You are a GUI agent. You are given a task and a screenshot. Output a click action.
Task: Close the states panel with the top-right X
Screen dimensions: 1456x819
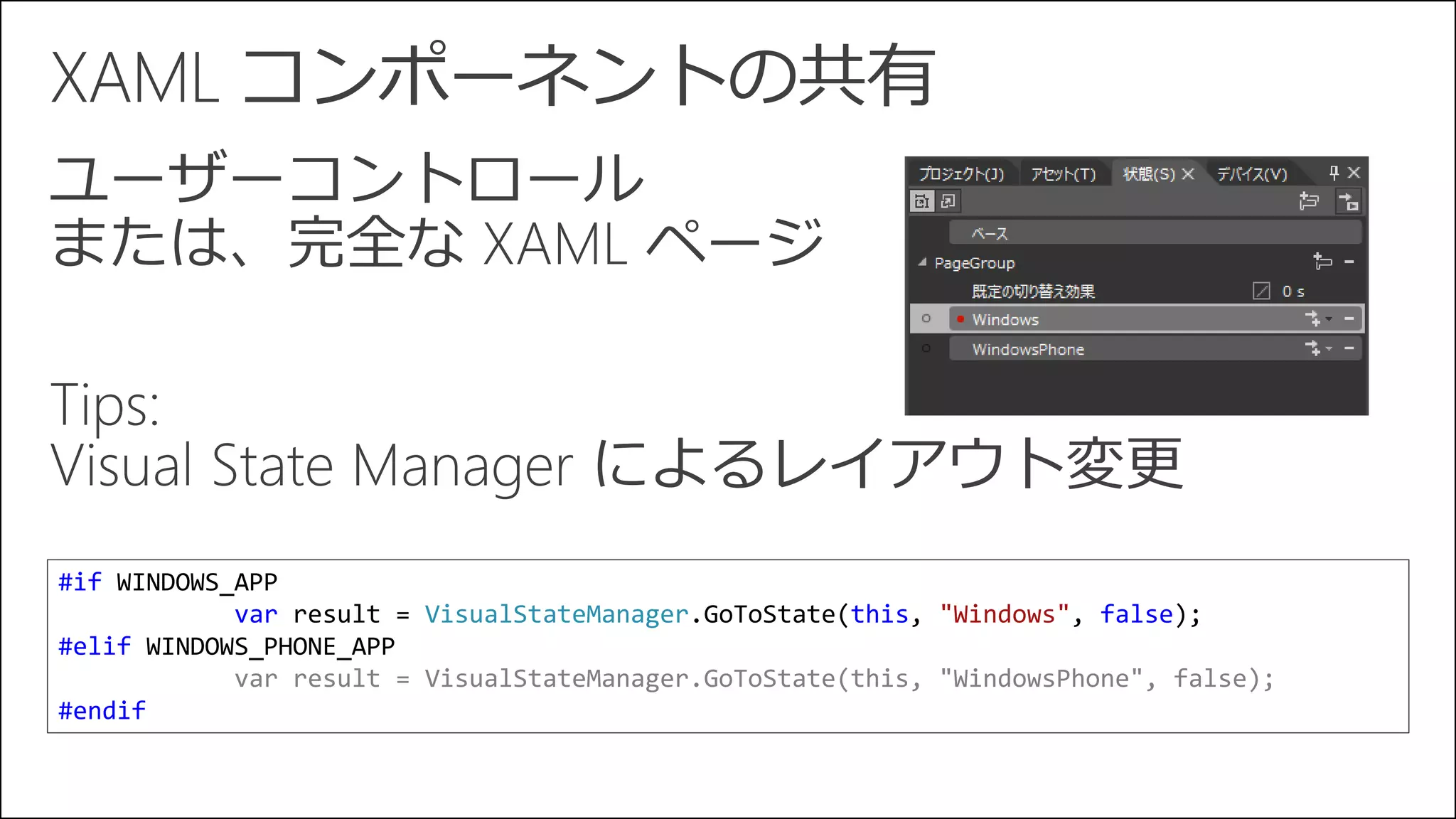[x=1354, y=173]
